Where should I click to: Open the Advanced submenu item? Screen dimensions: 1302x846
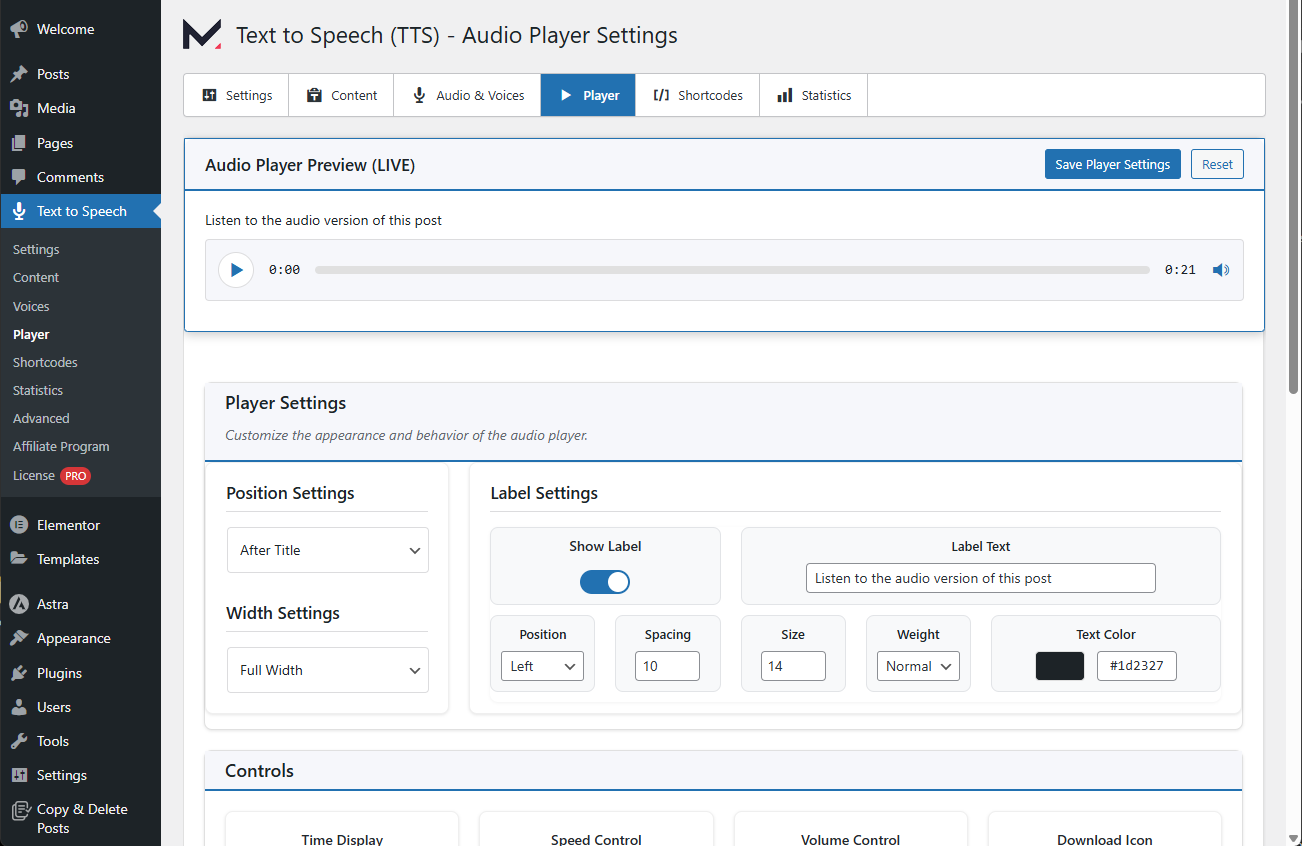pos(41,418)
